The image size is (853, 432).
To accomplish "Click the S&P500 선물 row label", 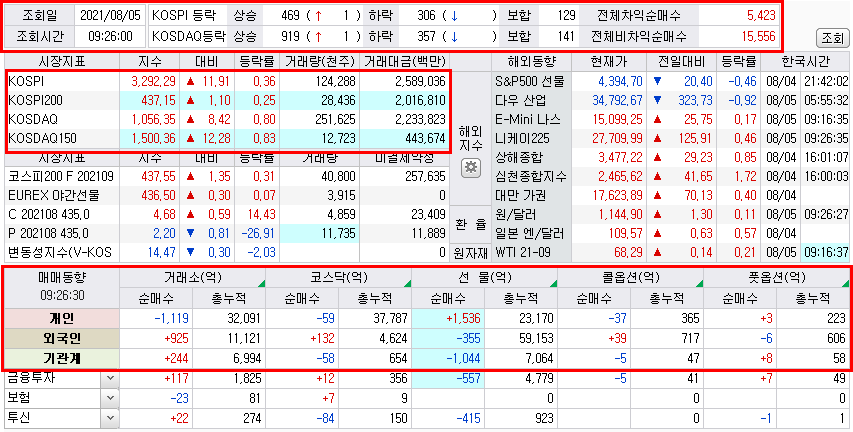I will (530, 82).
